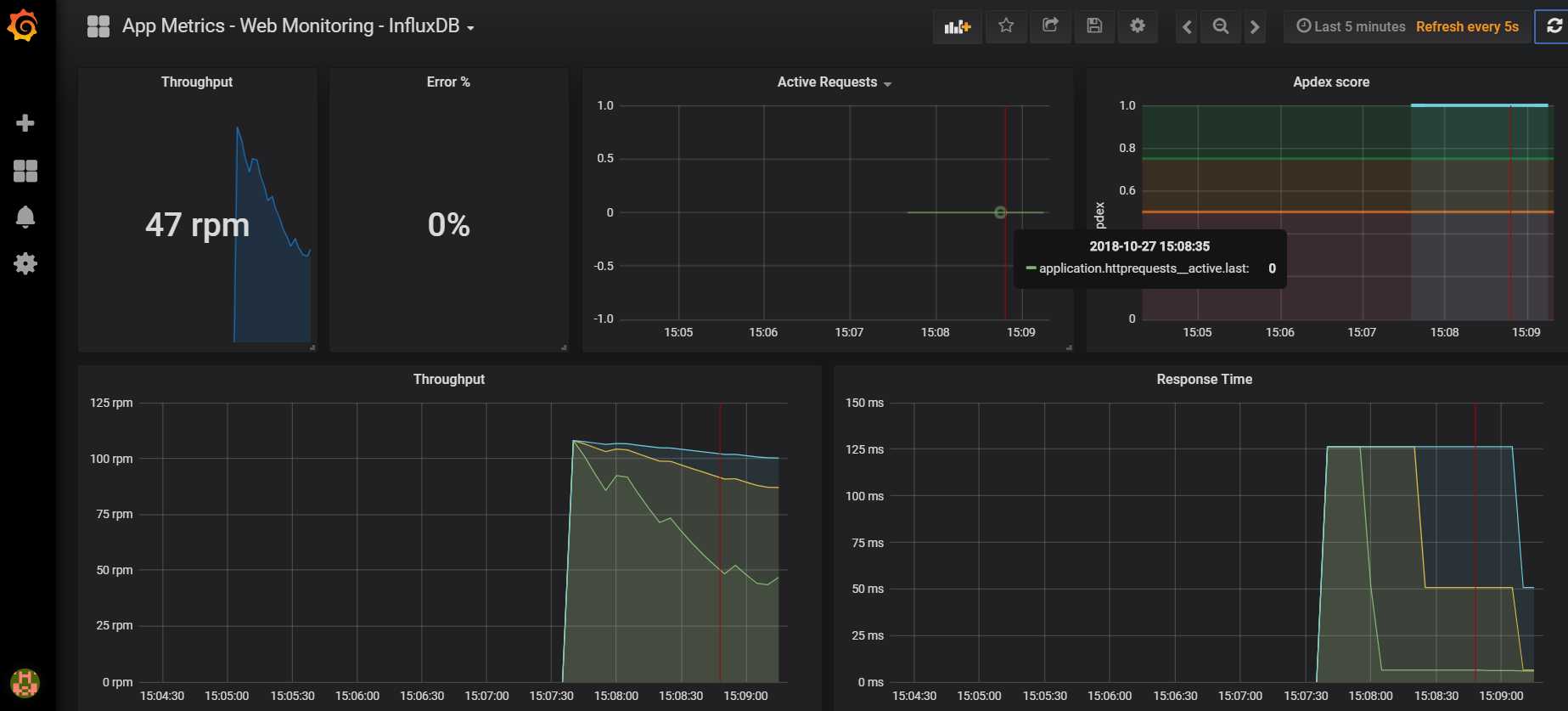1568x711 pixels.
Task: Click 100 rpm label on Throughput axis
Action: point(111,459)
